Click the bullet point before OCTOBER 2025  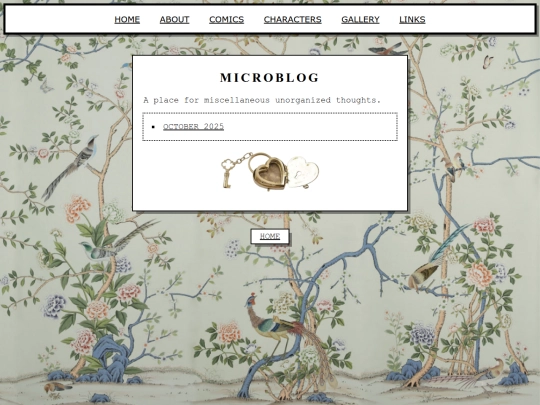pyautogui.click(x=153, y=127)
